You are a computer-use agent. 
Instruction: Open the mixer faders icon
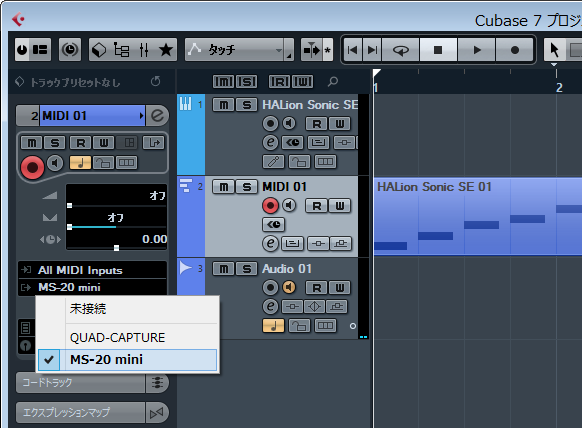[144, 49]
